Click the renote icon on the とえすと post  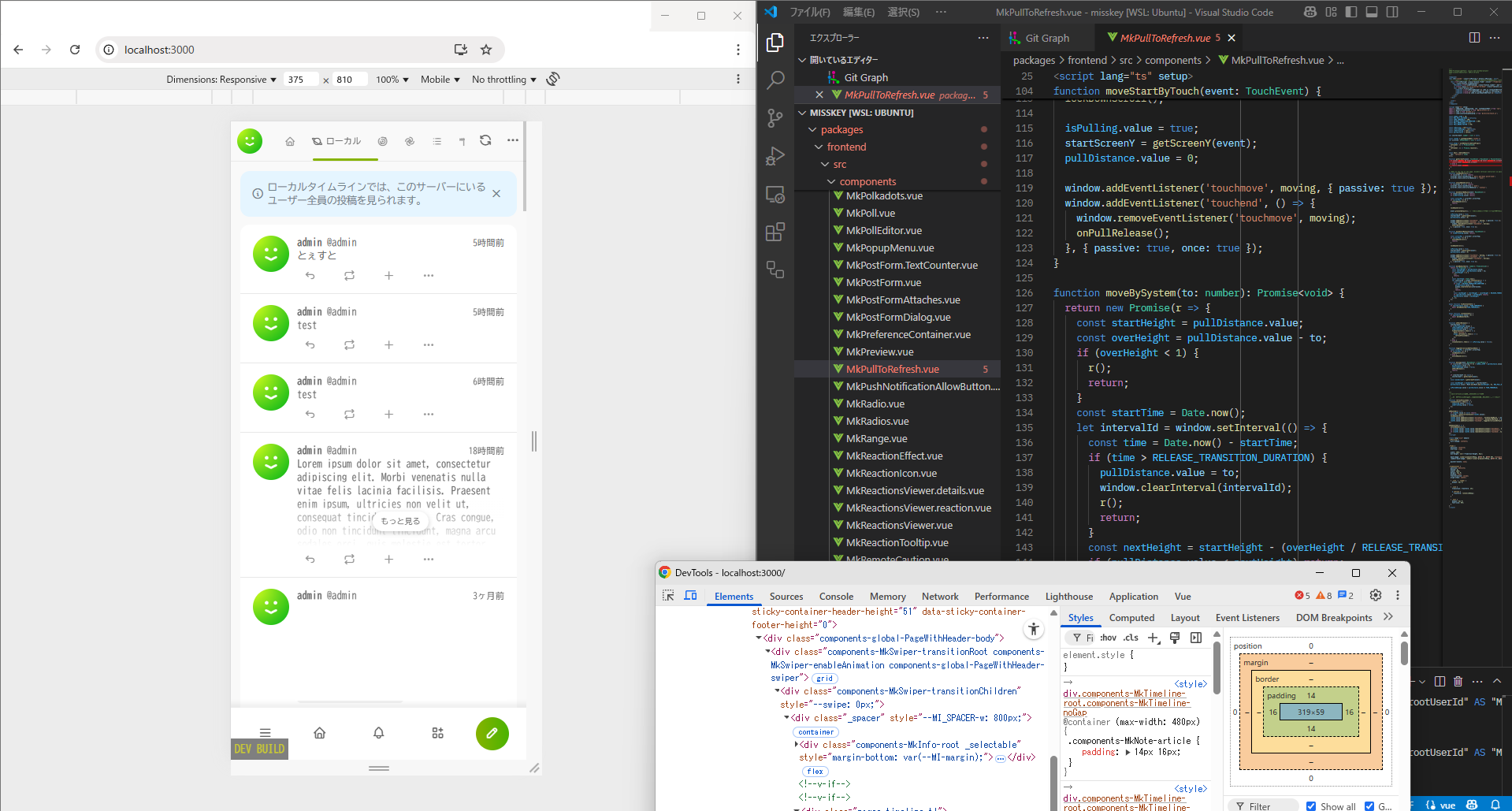click(x=349, y=276)
